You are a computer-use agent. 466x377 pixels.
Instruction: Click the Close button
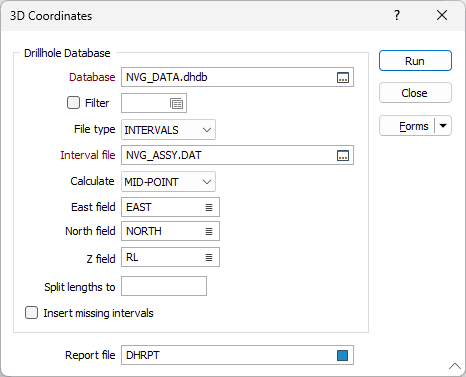click(415, 93)
